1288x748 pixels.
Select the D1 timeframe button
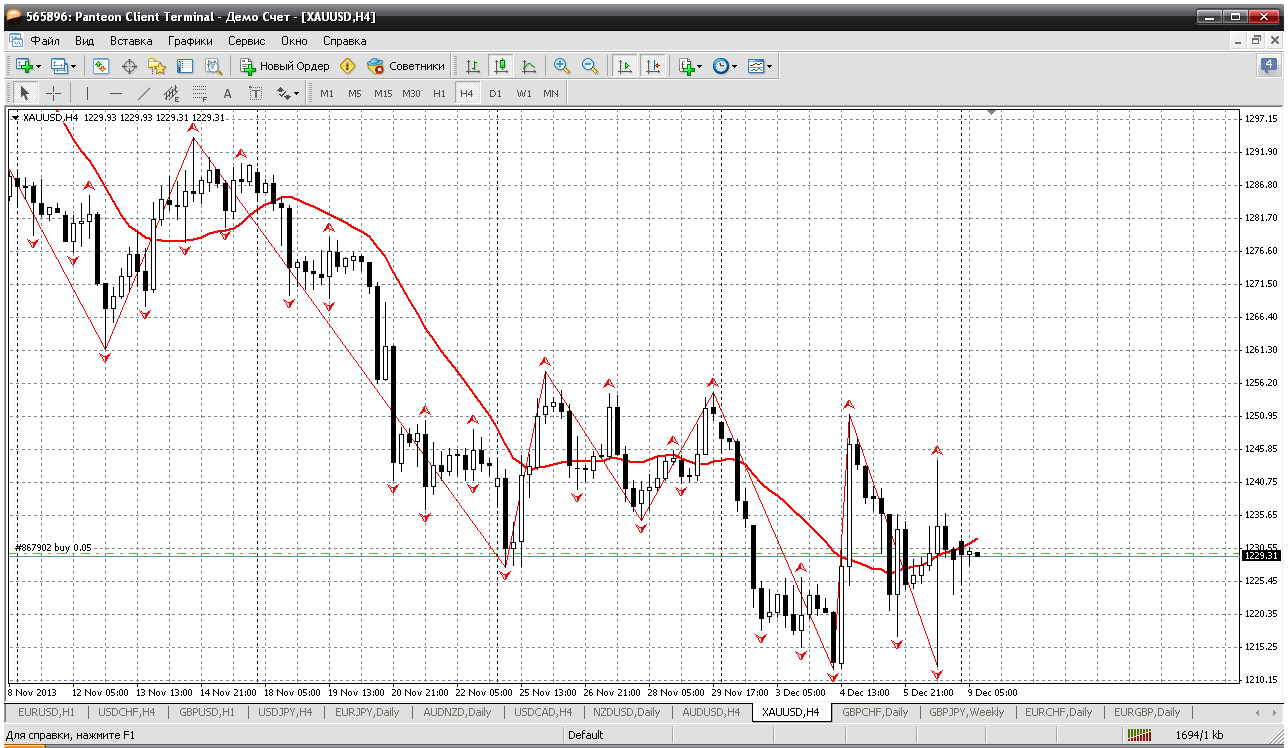click(495, 93)
